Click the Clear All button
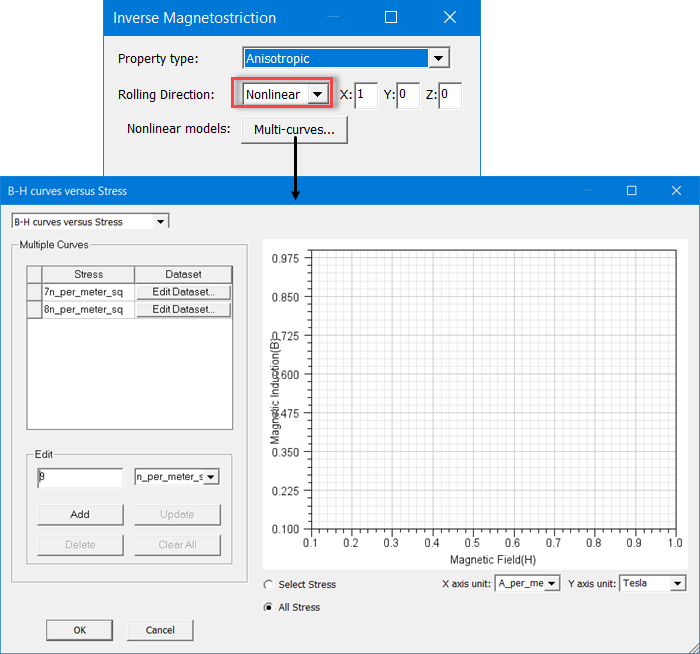Screen dimensions: 700x654 pos(177,545)
